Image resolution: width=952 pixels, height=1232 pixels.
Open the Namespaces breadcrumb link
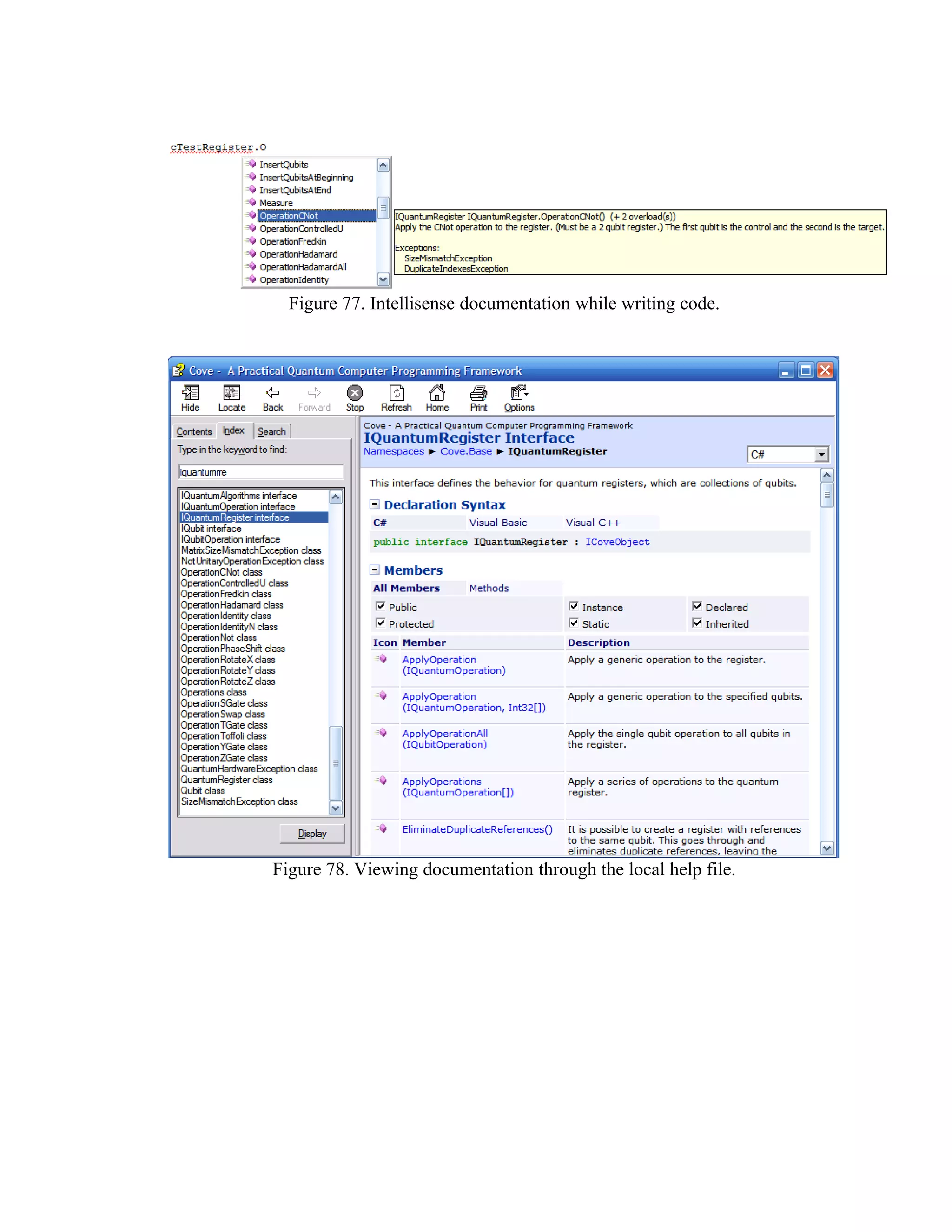click(394, 451)
